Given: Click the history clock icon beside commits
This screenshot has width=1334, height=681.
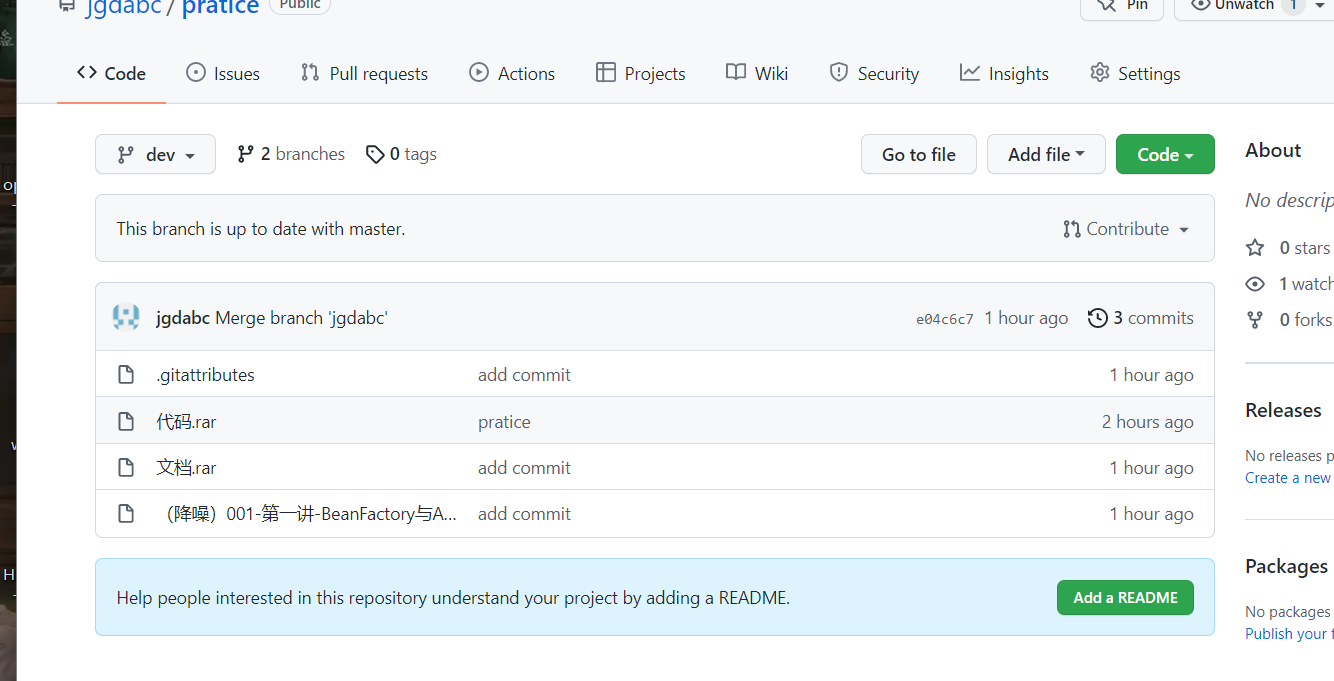Looking at the screenshot, I should [1098, 318].
